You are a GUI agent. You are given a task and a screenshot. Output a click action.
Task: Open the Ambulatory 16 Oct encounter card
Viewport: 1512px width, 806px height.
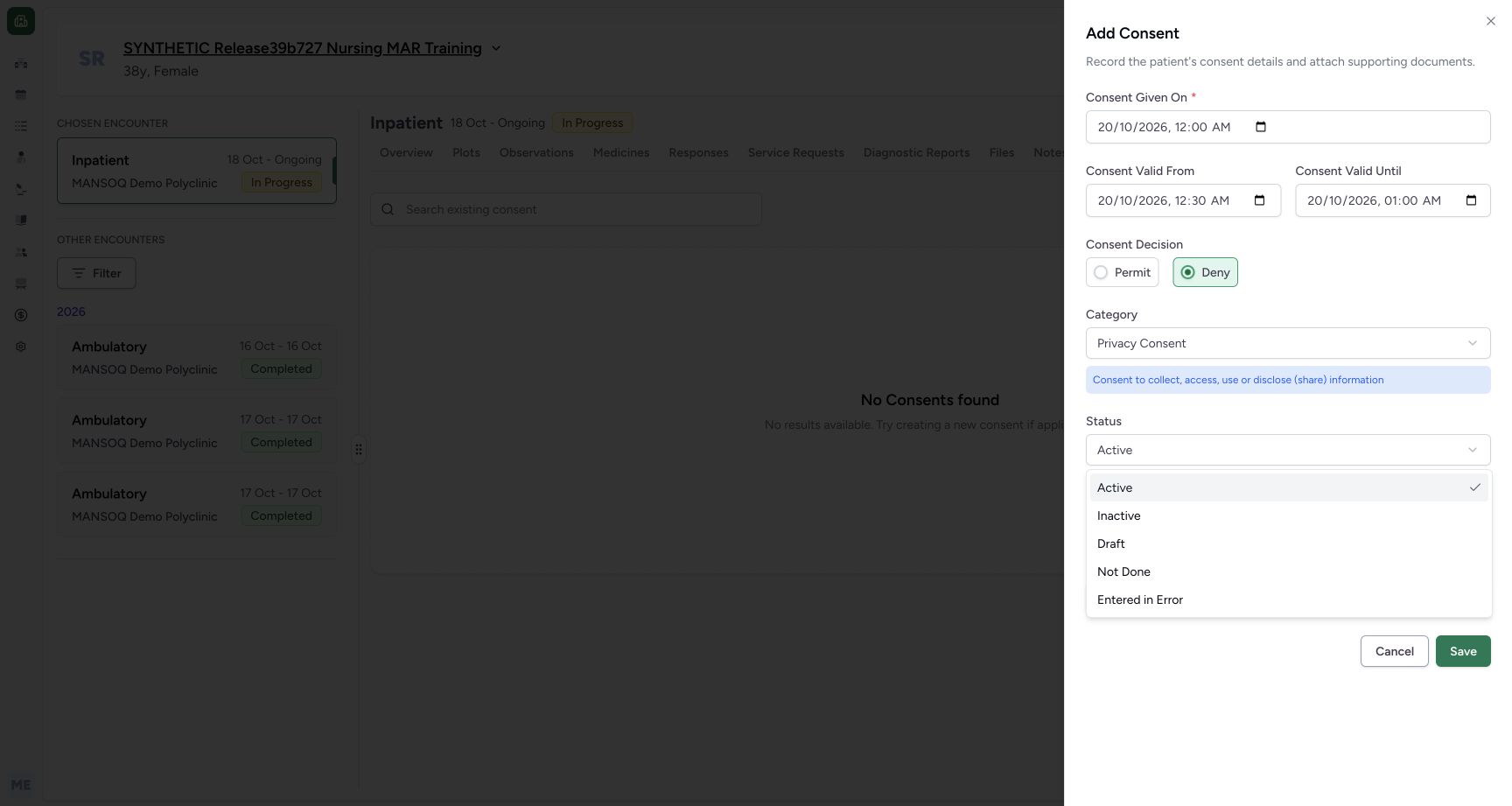coord(197,357)
